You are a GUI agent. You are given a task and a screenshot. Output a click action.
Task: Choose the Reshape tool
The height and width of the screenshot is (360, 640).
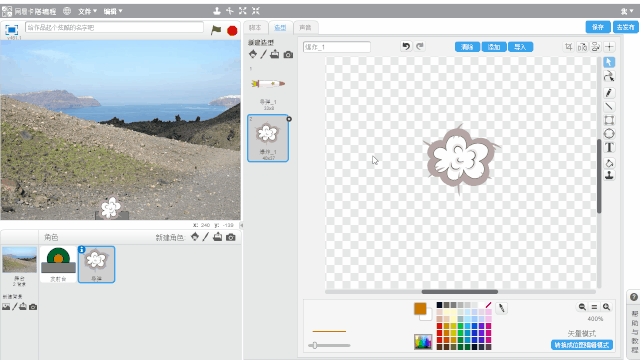click(x=609, y=76)
